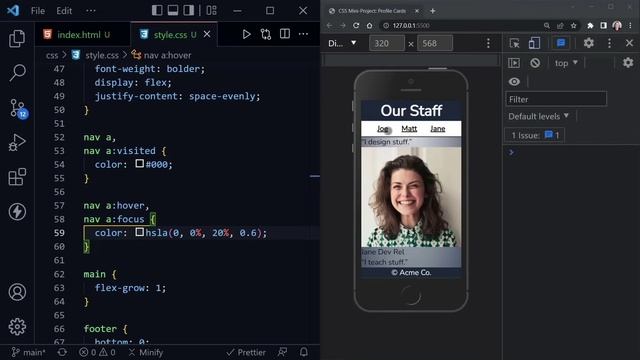The width and height of the screenshot is (640, 360).
Task: Open the Edit menu
Action: tap(64, 11)
